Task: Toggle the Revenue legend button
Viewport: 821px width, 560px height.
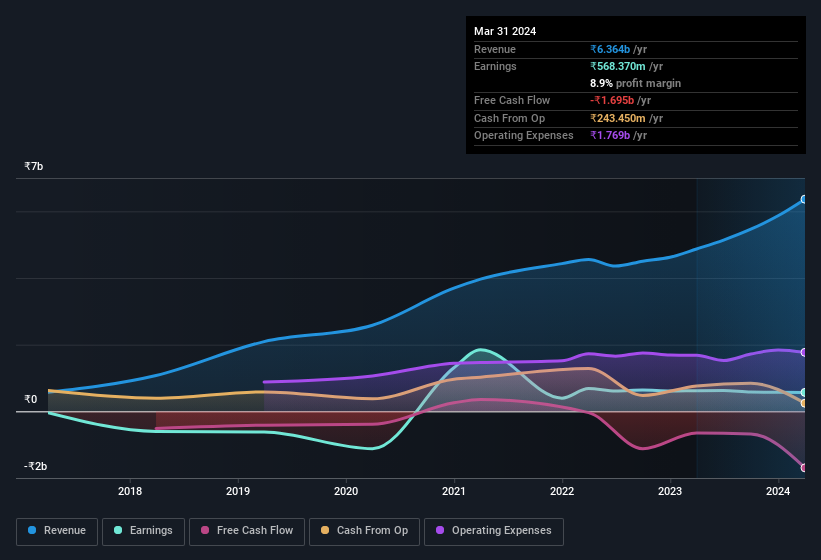Action: pos(57,531)
